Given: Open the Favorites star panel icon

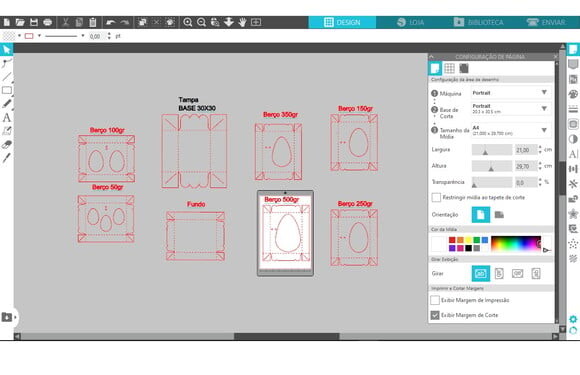Looking at the screenshot, I should pos(573,213).
